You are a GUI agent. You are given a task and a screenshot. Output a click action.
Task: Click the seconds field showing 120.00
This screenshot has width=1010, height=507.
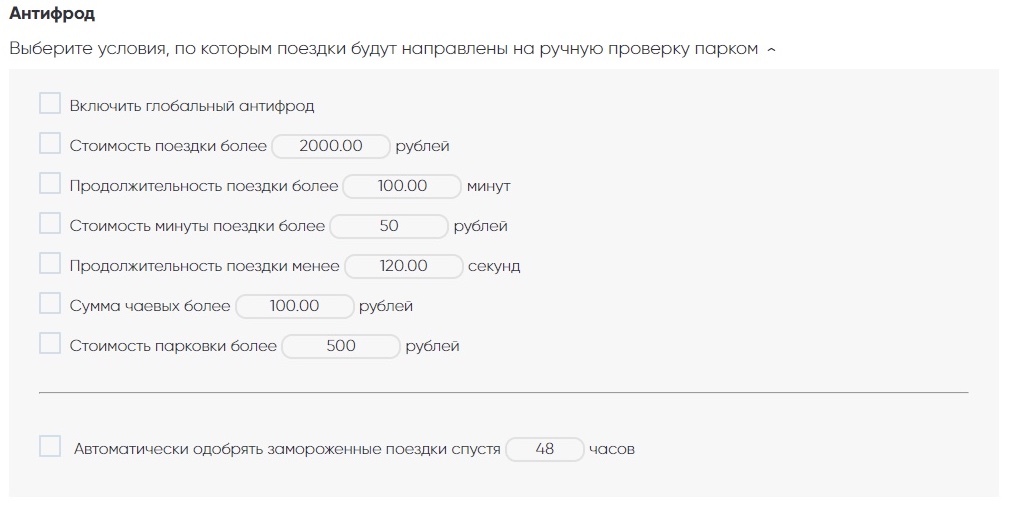[x=404, y=266]
